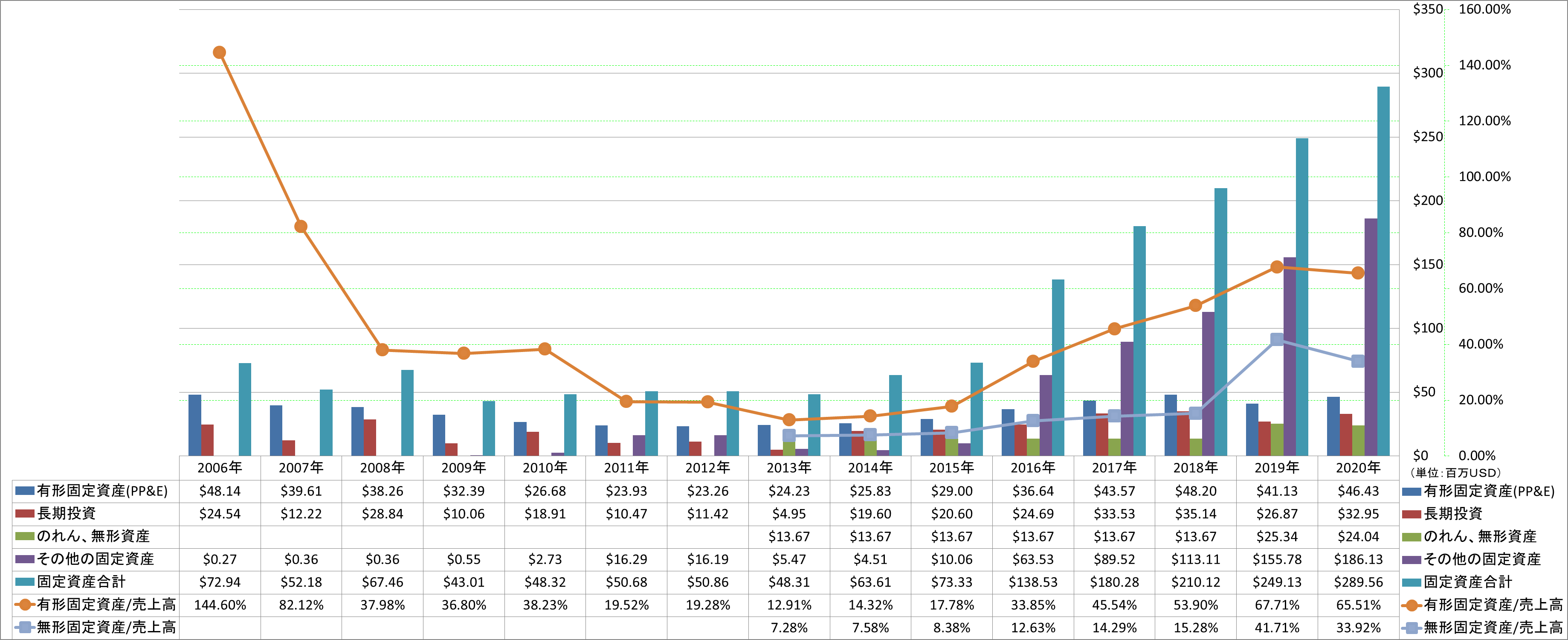Viewport: 1568px width, 640px height.
Task: Click the right legend label 固定資産合計
Action: tap(1467, 582)
